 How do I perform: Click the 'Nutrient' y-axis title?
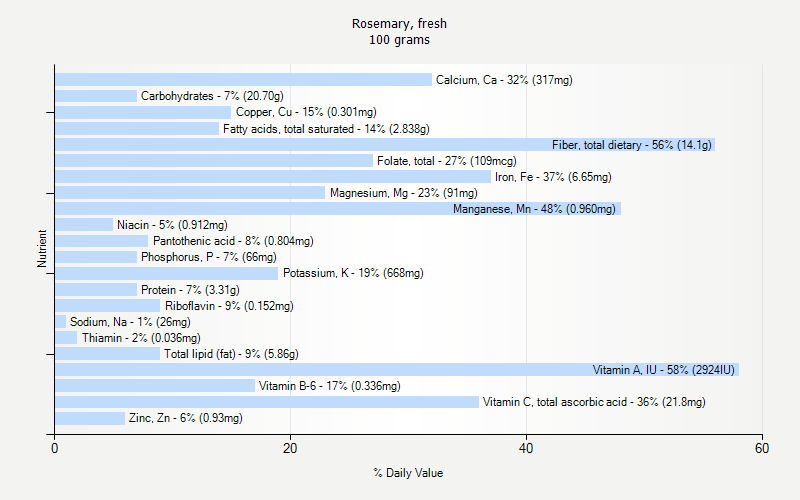(42, 248)
